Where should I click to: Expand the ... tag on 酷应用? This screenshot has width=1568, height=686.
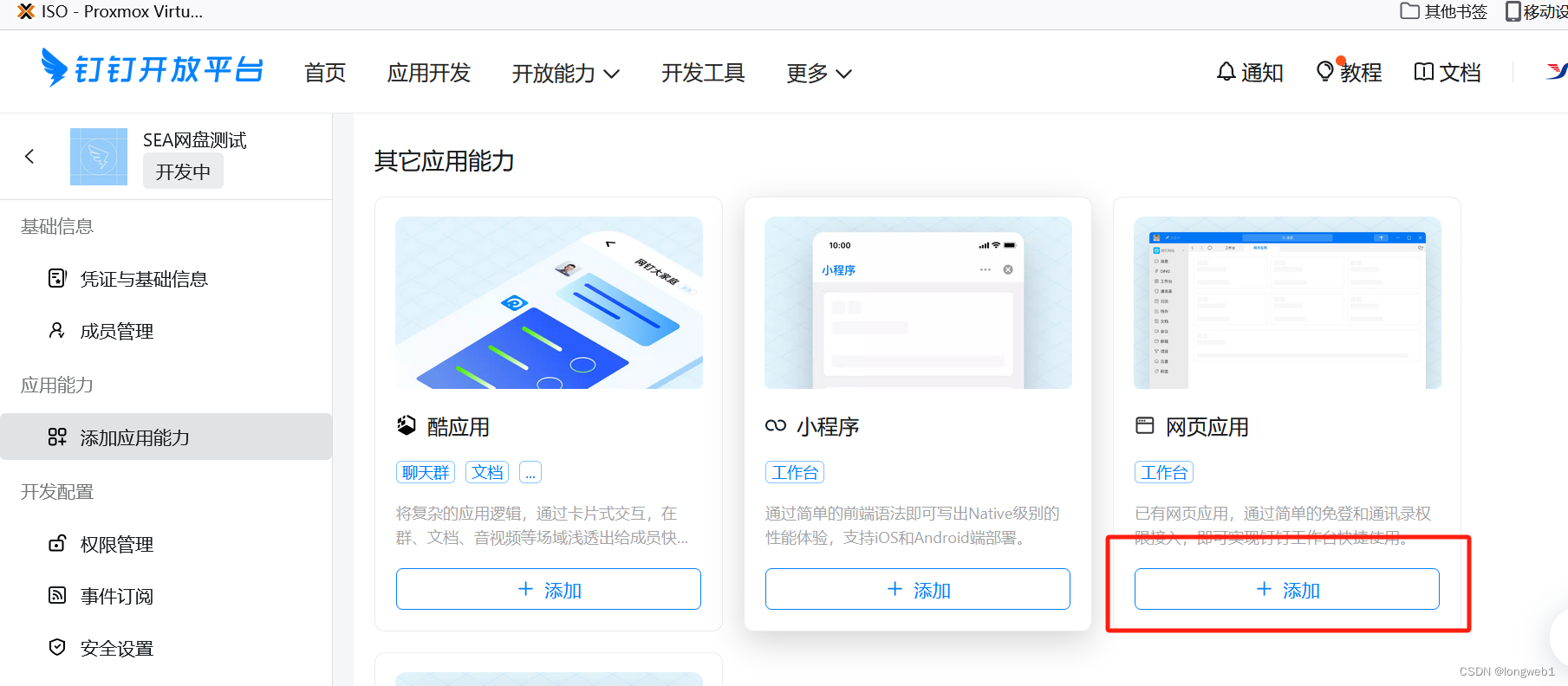(x=530, y=472)
